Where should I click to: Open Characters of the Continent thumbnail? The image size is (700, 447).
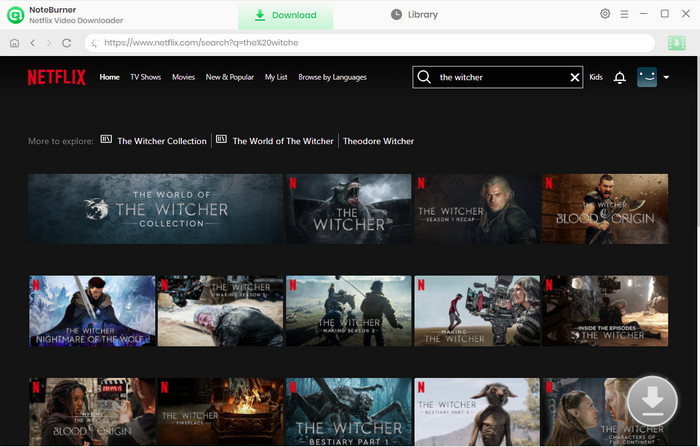(605, 412)
